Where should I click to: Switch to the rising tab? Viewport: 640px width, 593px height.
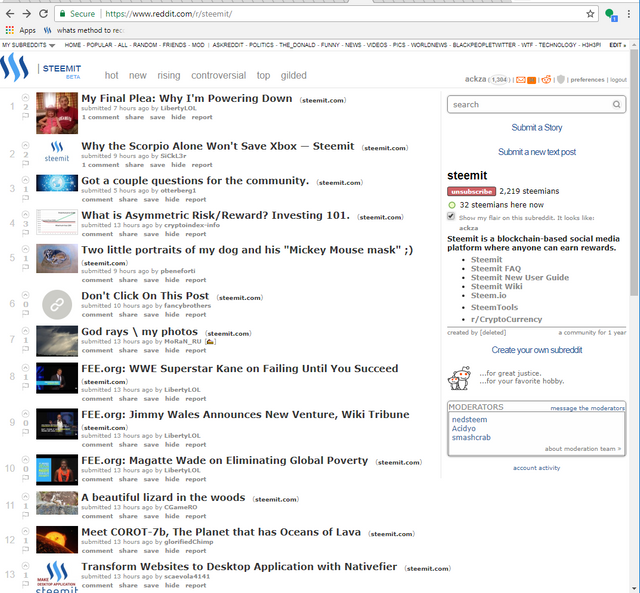coord(169,76)
